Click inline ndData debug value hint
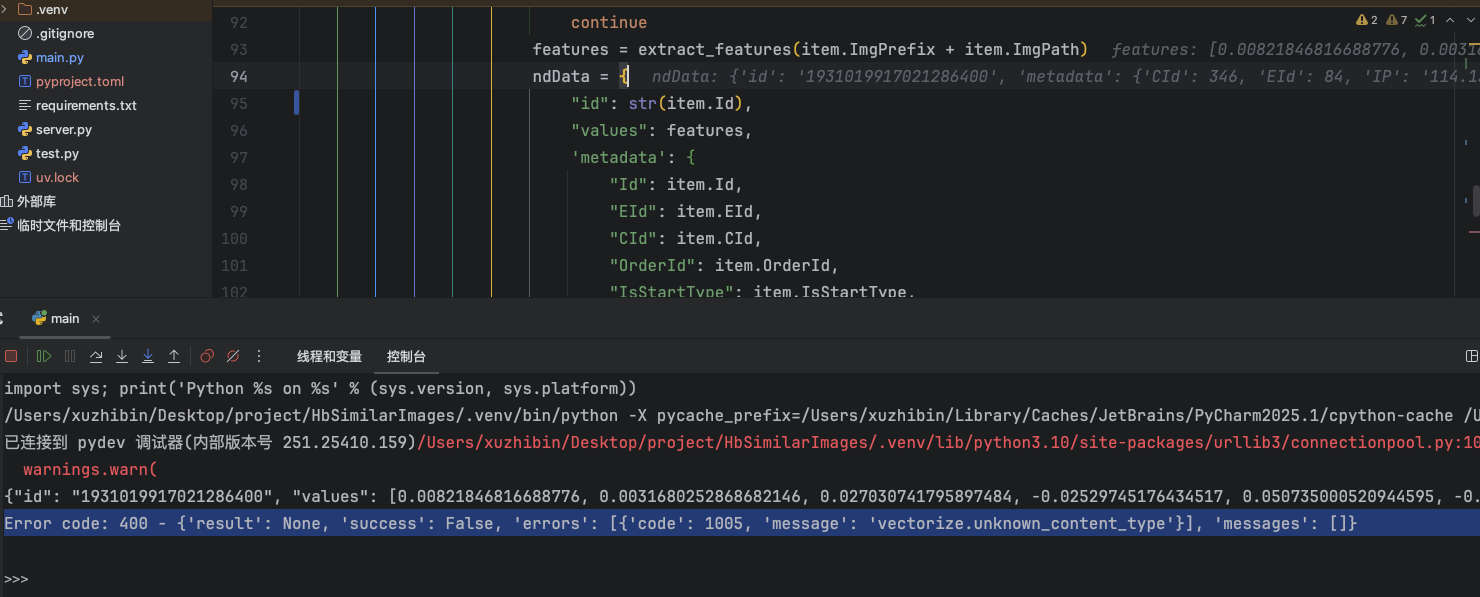Image resolution: width=1480 pixels, height=597 pixels. click(1066, 77)
